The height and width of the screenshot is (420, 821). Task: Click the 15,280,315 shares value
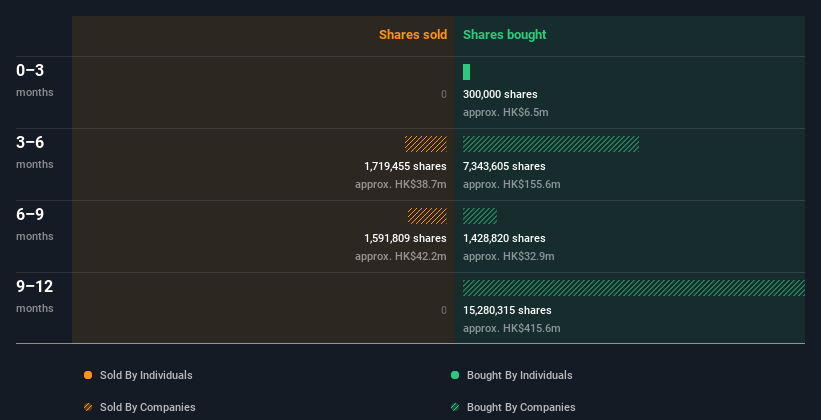pos(507,310)
